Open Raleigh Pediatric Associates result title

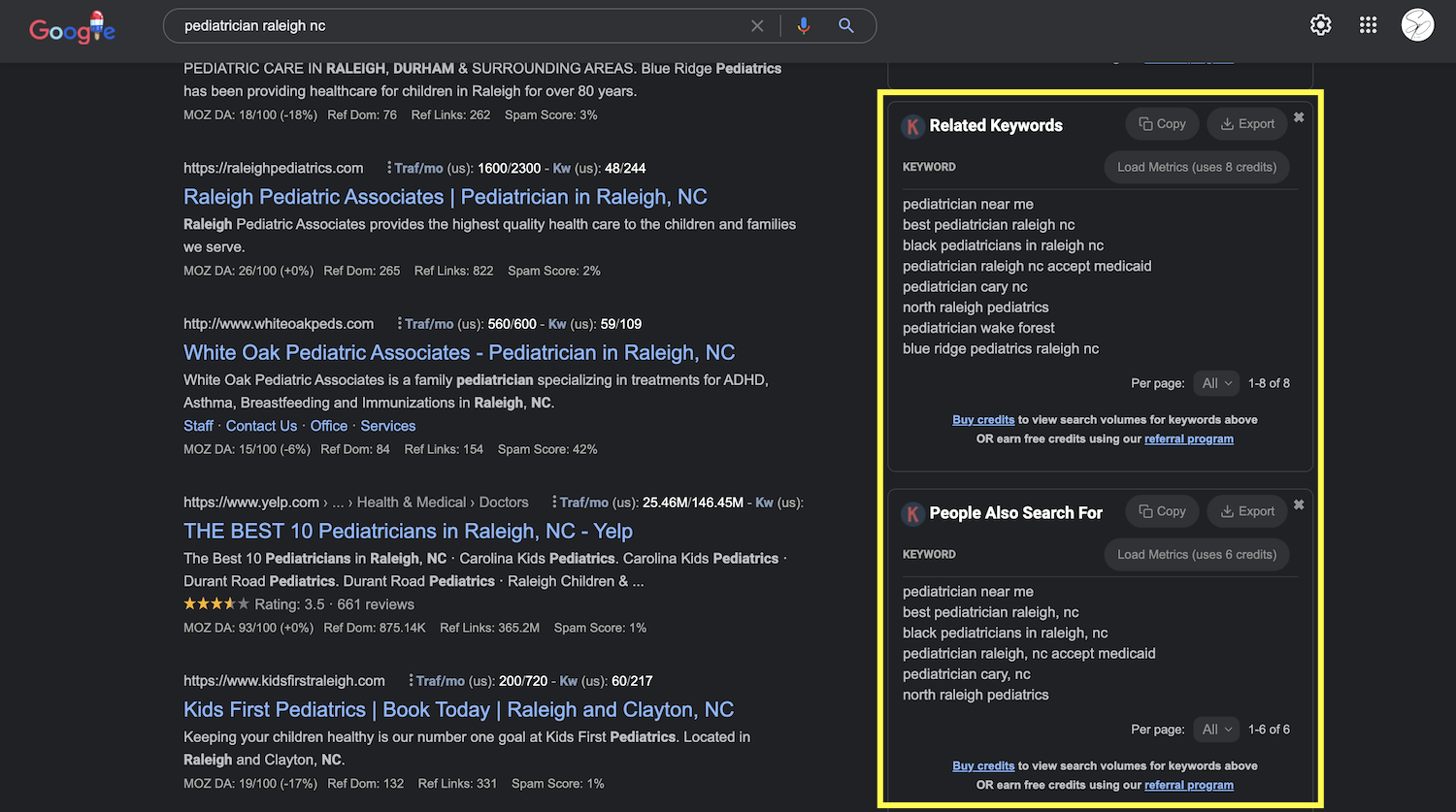pyautogui.click(x=446, y=197)
